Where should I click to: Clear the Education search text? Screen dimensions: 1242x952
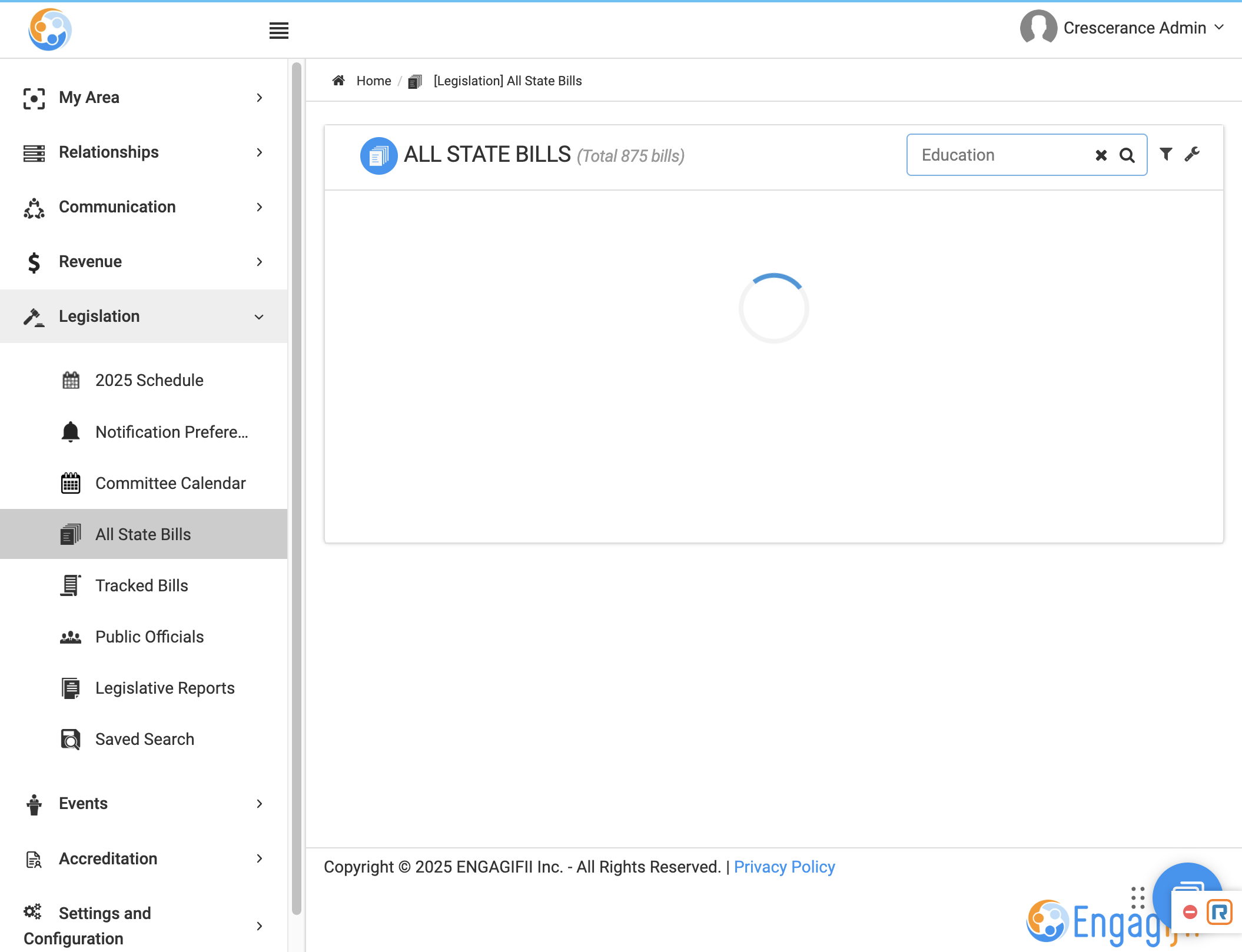pyautogui.click(x=1101, y=155)
